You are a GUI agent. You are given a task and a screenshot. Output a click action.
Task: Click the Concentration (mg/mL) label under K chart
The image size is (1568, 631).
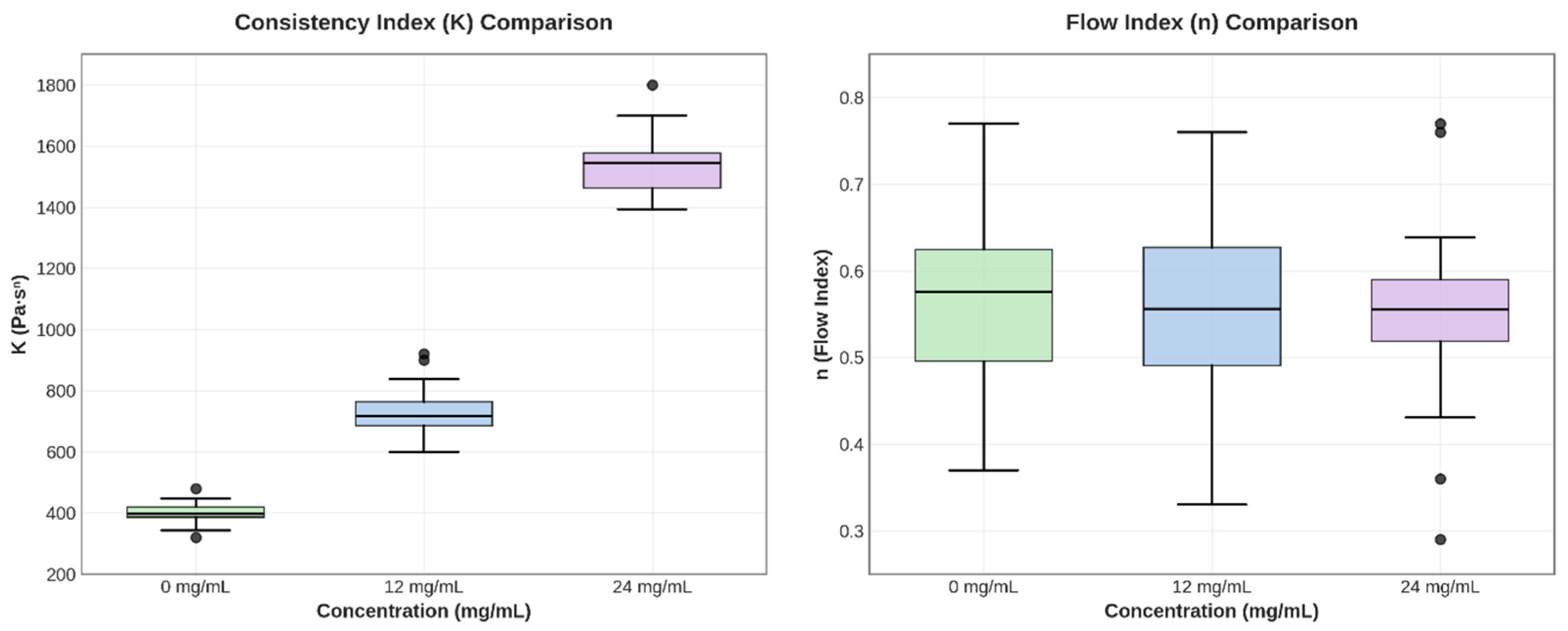[x=423, y=611]
